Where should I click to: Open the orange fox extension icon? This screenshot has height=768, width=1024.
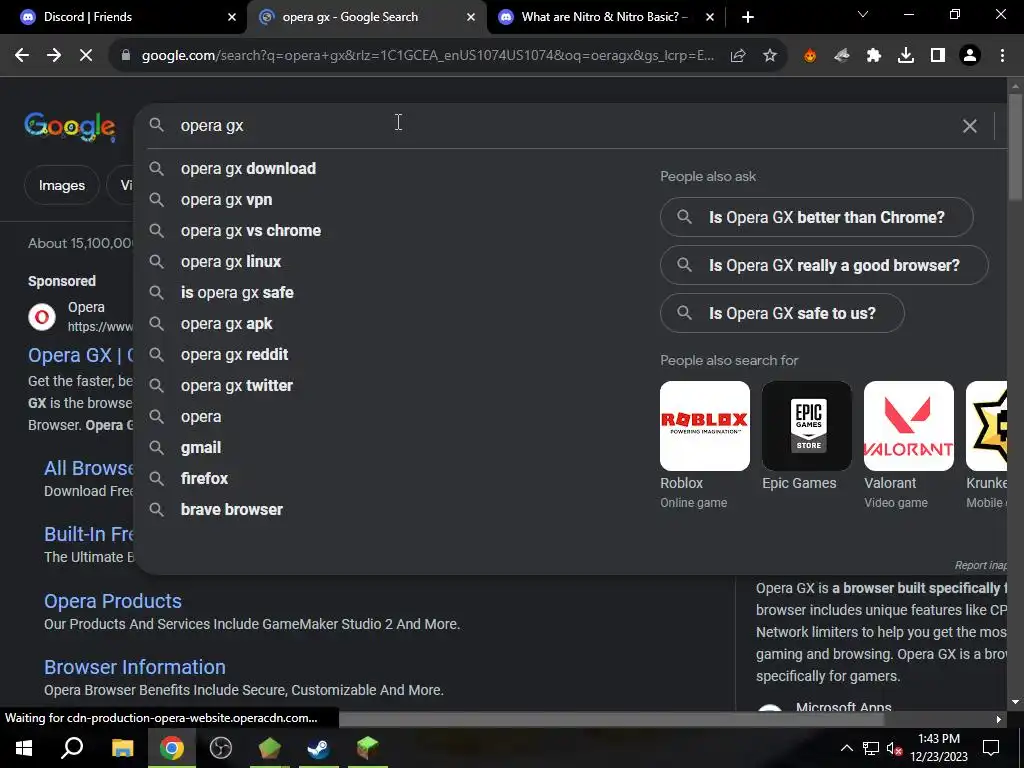(x=810, y=56)
